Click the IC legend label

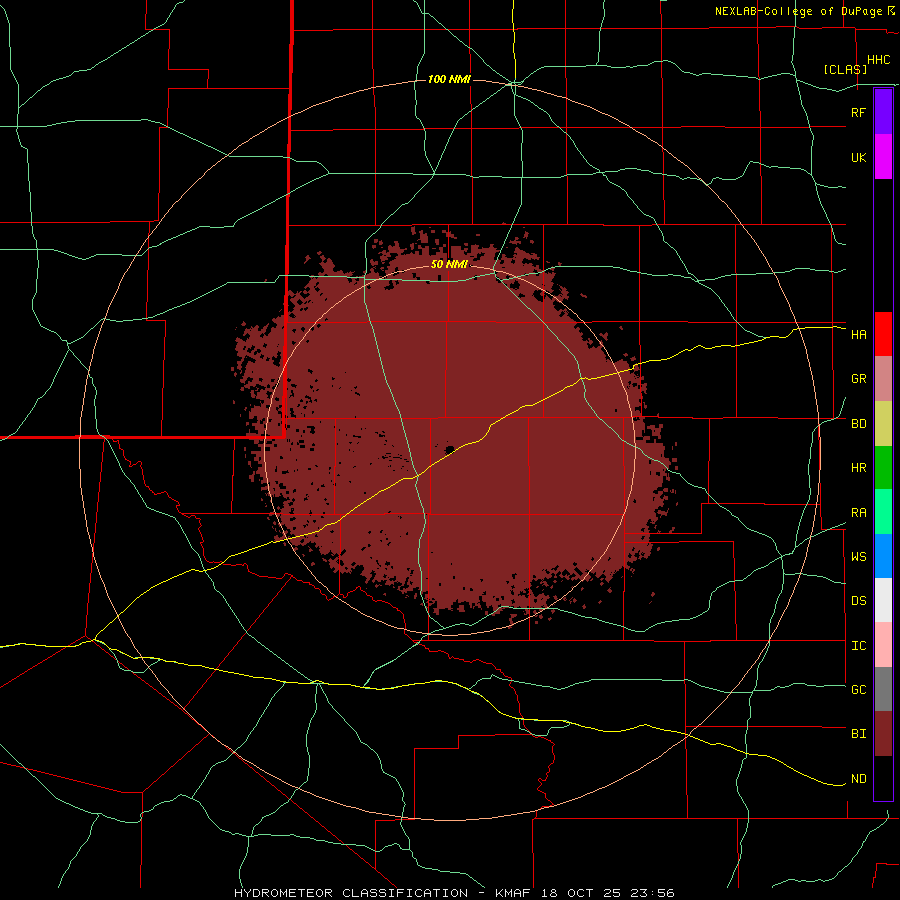point(858,646)
